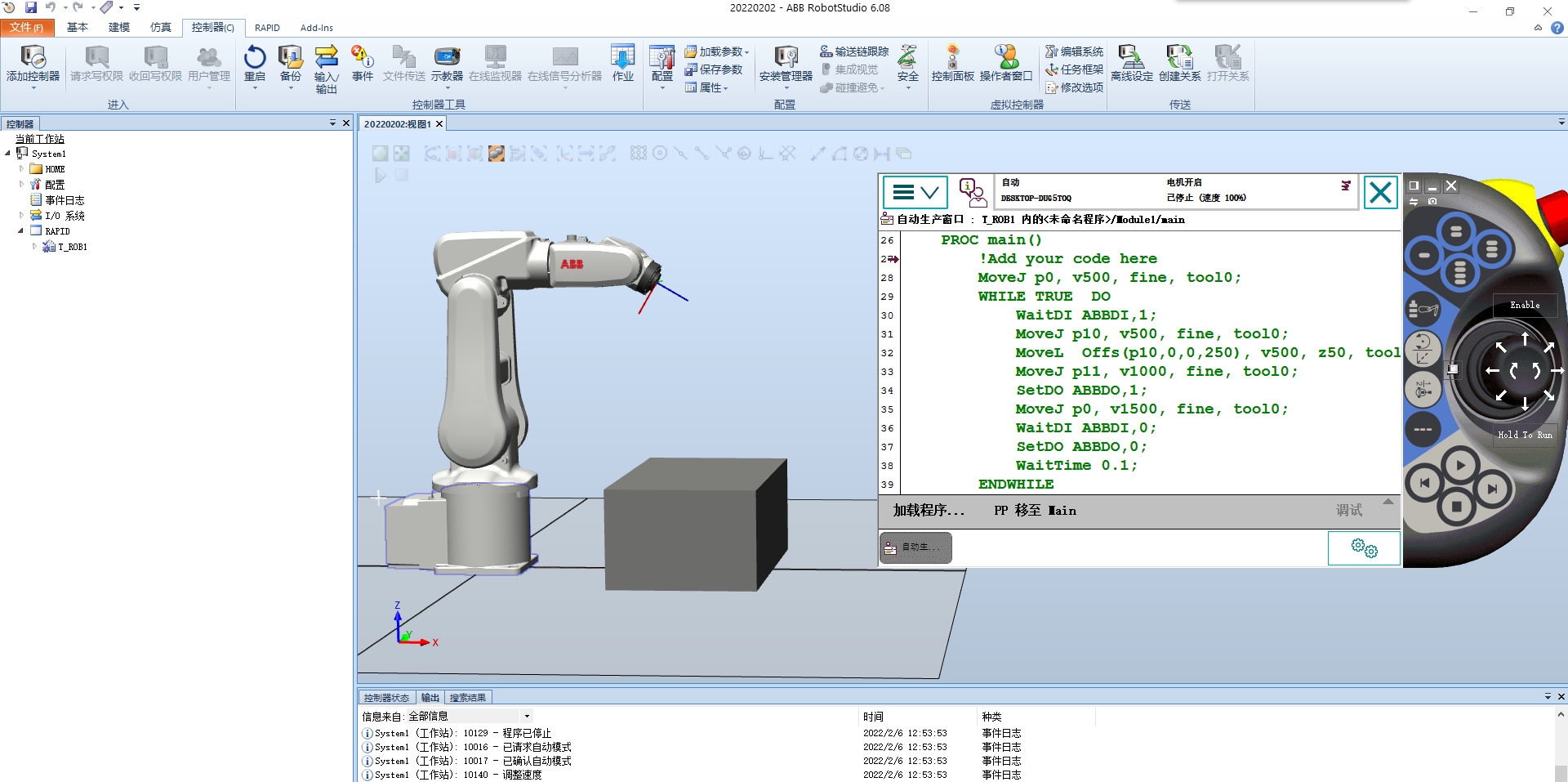The width and height of the screenshot is (1568, 782).
Task: Click the pendant start (play) button
Action: [1460, 466]
